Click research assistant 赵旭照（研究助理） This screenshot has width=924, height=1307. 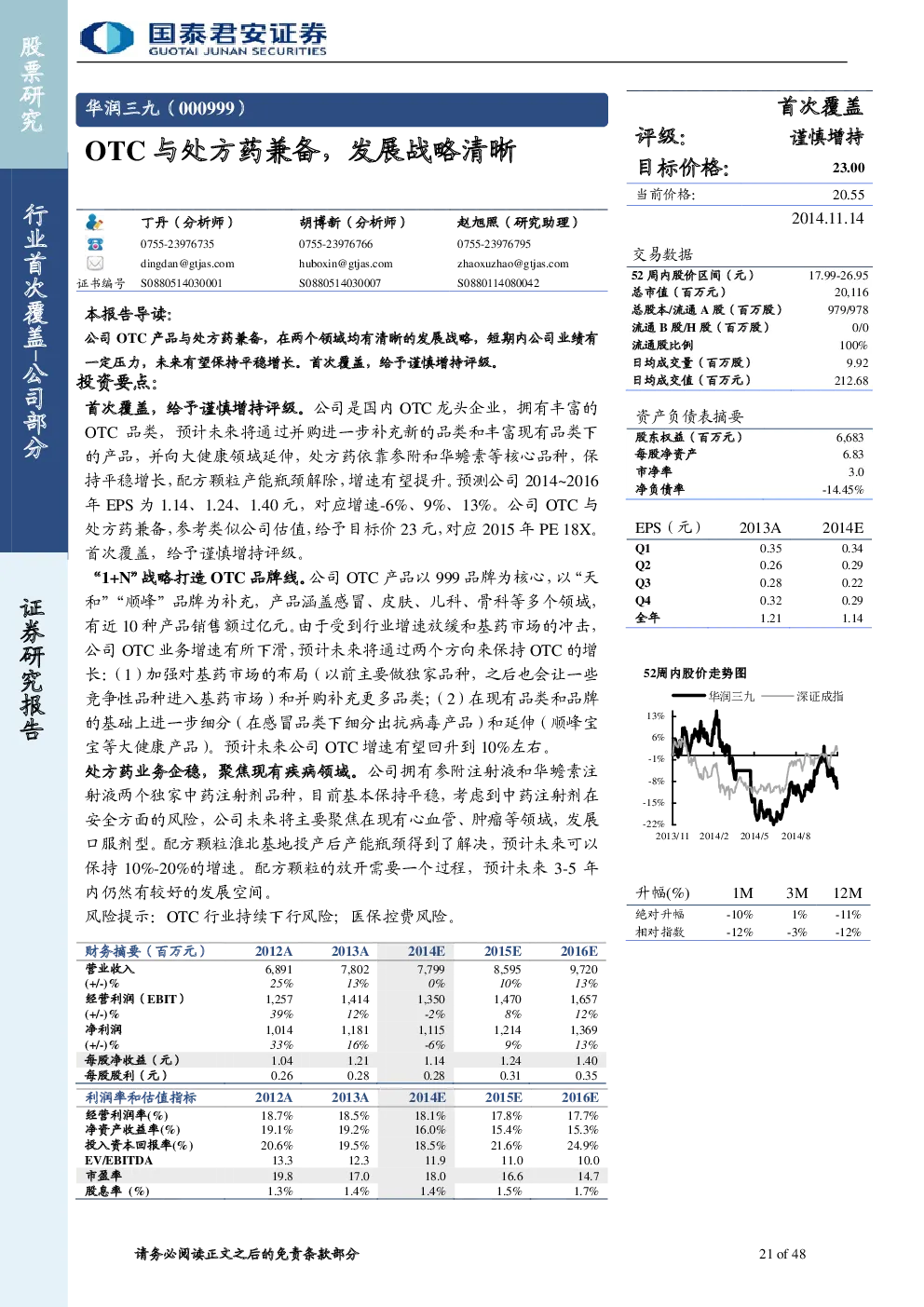[518, 223]
